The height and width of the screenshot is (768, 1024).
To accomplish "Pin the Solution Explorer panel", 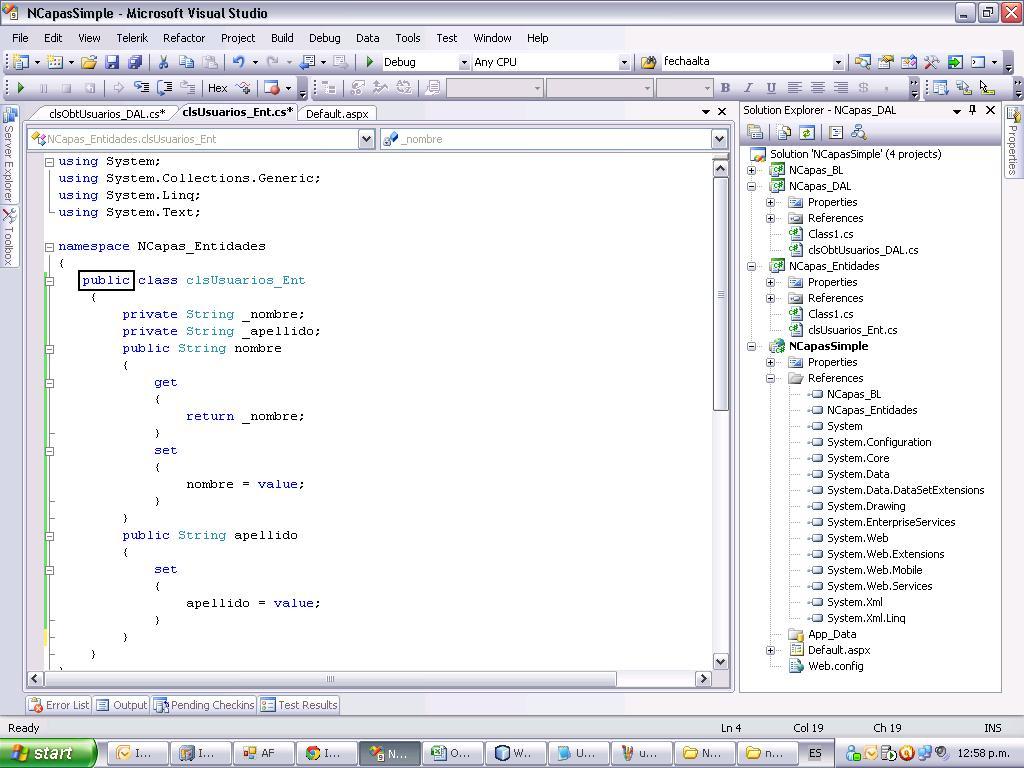I will (971, 110).
